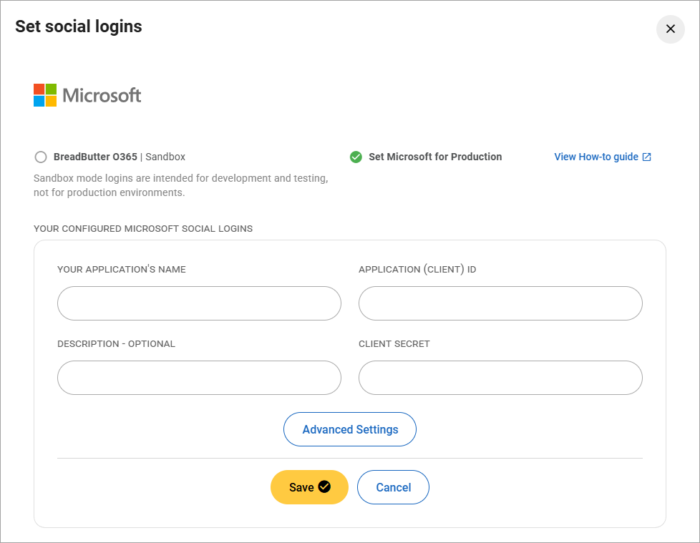Click the Sandbox mode description text

tap(180, 185)
